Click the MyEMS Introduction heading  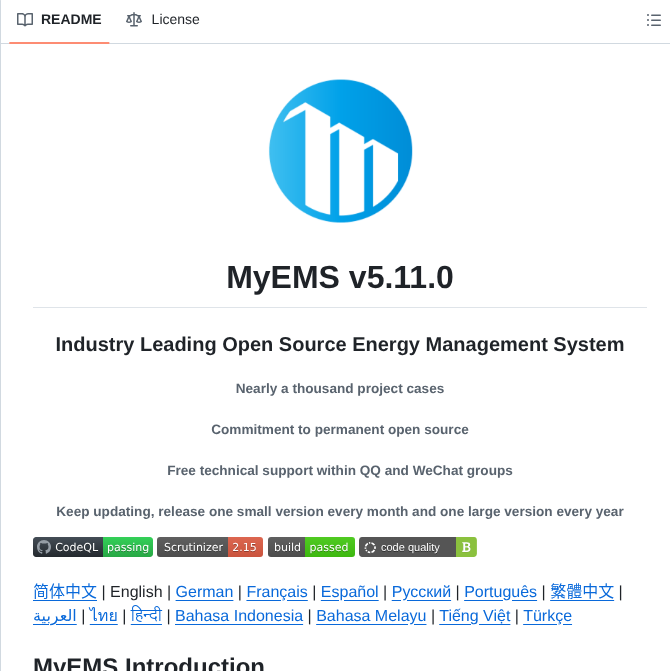(149, 663)
